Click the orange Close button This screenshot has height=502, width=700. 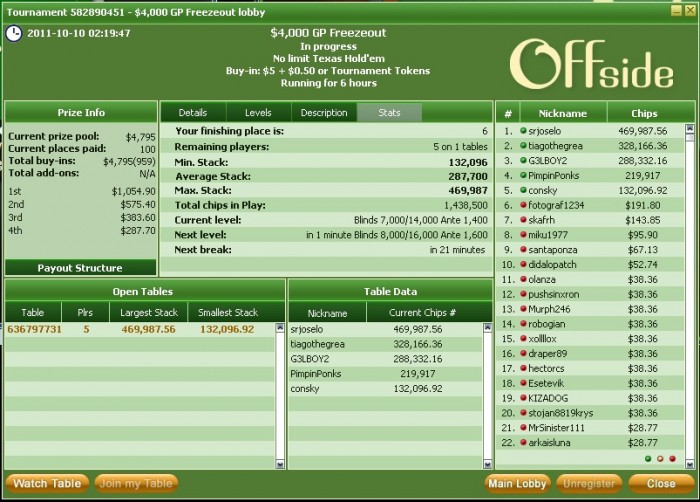click(x=661, y=484)
